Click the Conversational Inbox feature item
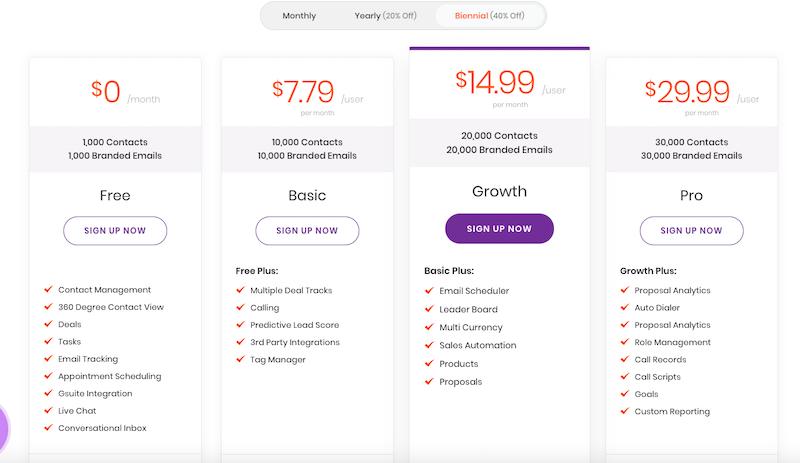800x463 pixels. (102, 428)
